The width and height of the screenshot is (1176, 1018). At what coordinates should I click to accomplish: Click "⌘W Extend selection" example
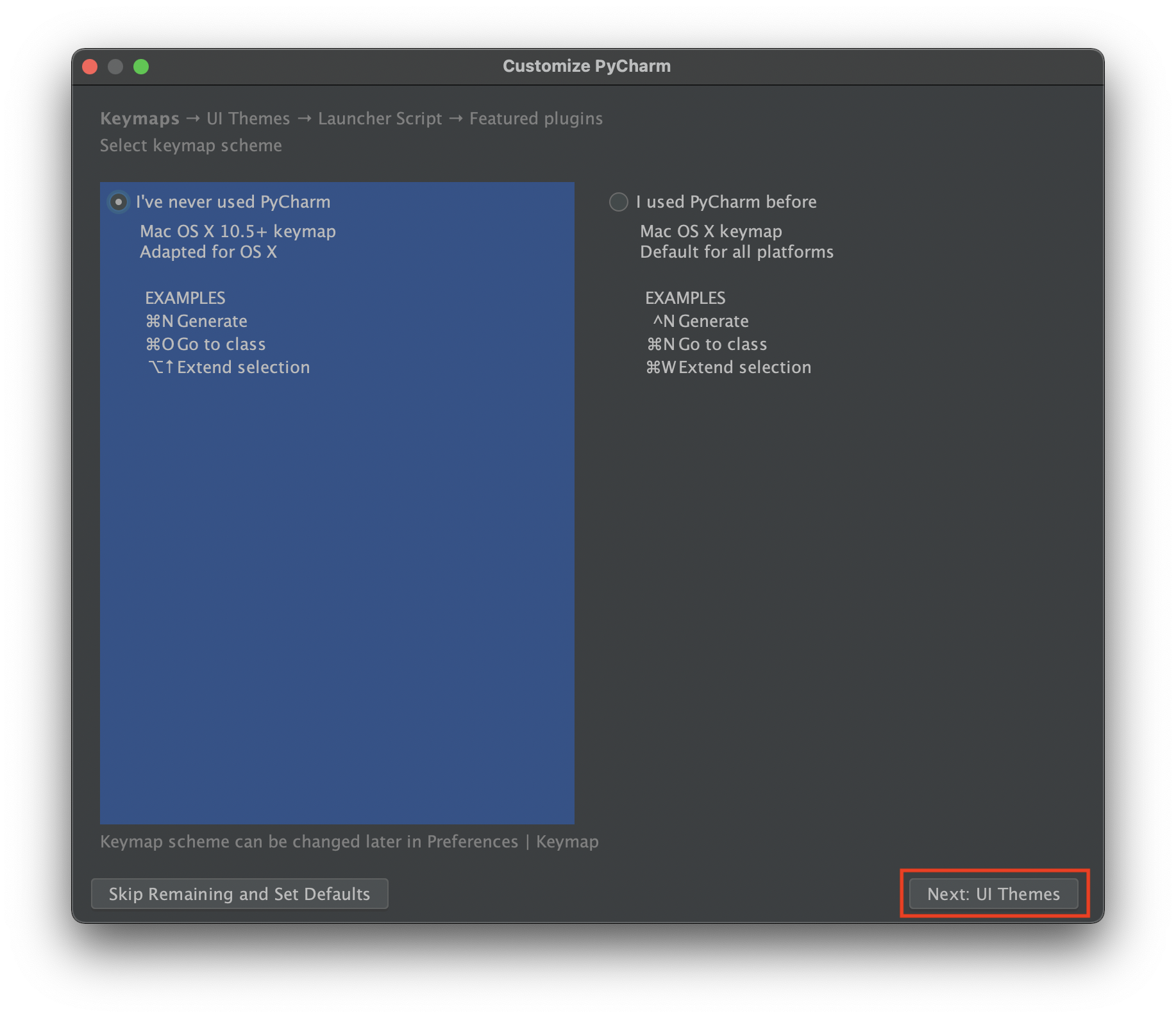pos(728,367)
